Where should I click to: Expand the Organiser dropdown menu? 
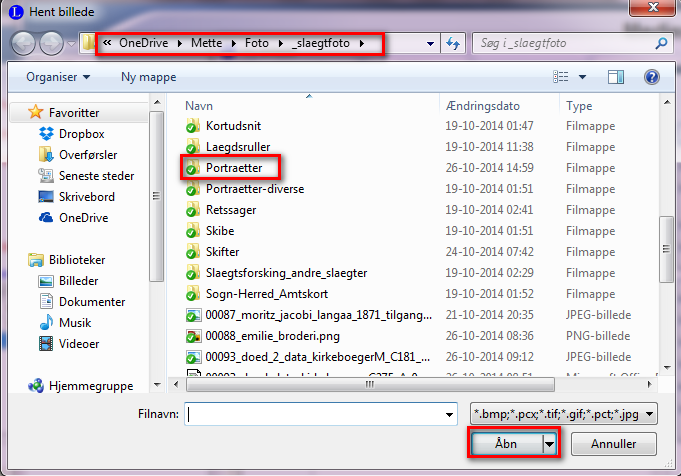click(58, 77)
